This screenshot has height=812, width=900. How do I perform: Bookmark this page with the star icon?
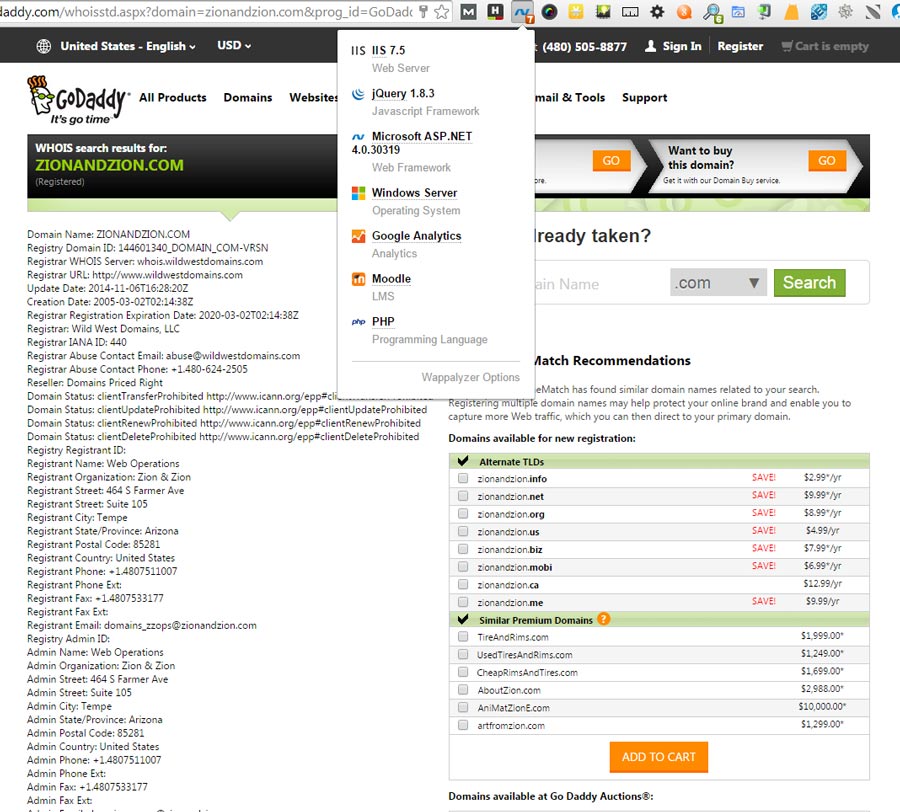[441, 11]
